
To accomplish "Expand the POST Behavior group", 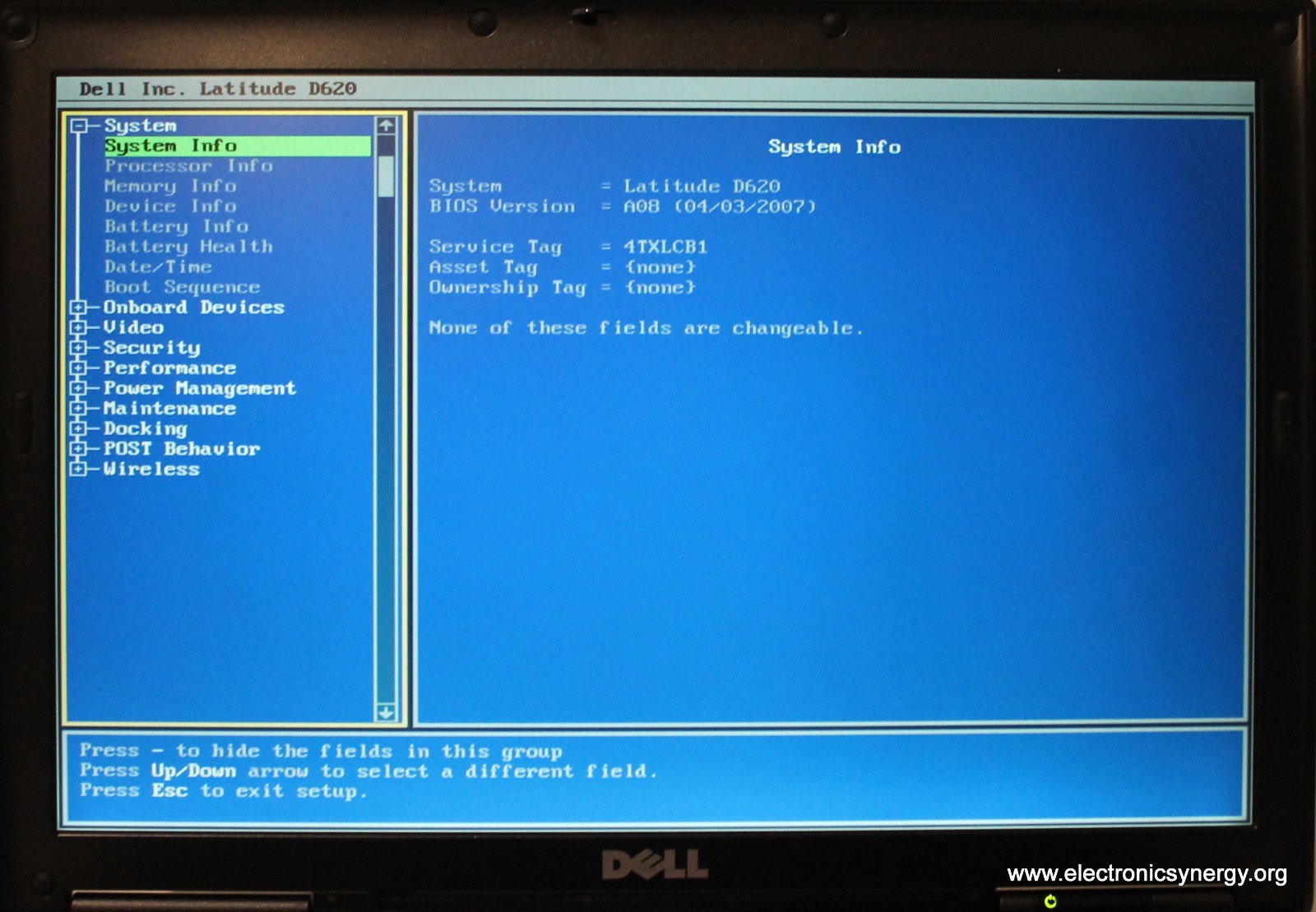I will click(x=79, y=448).
